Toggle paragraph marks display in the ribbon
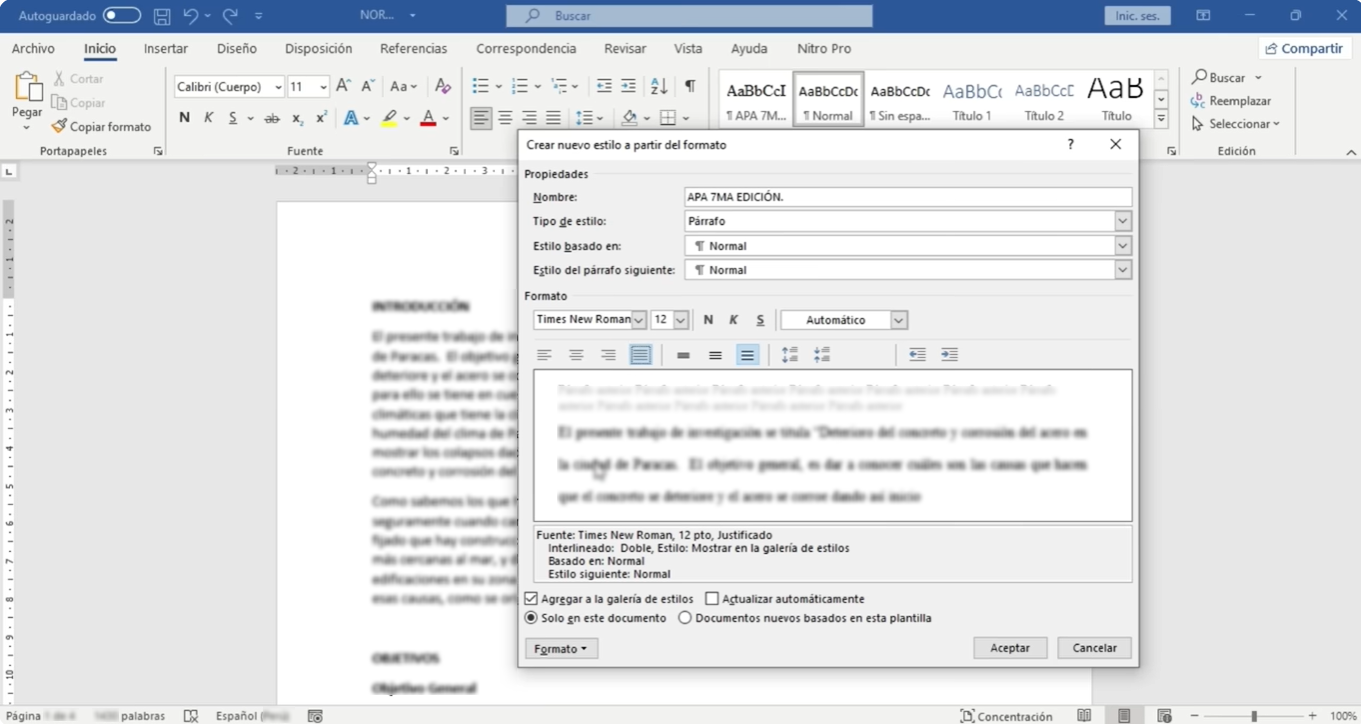This screenshot has width=1361, height=724. [x=689, y=86]
